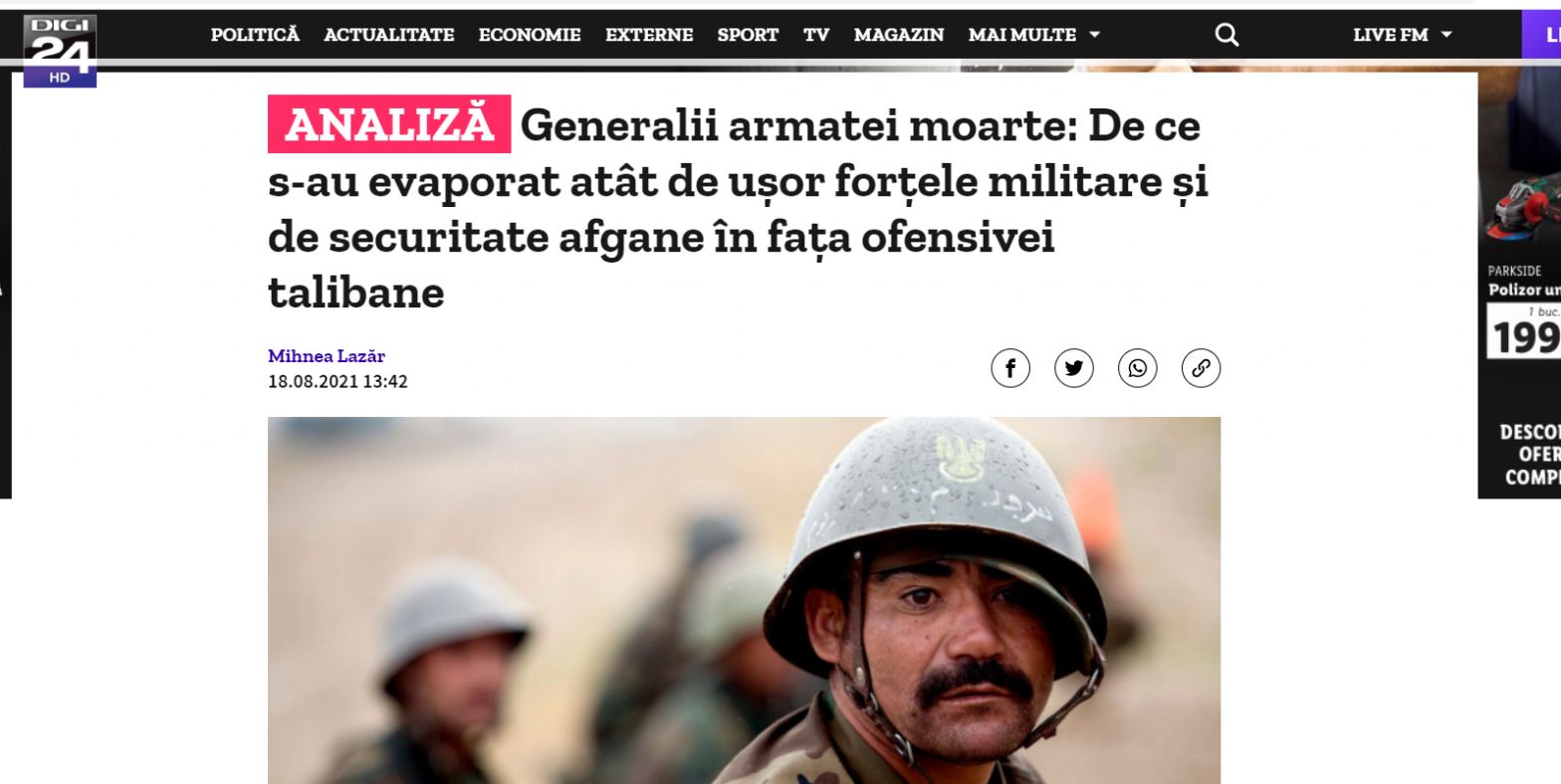This screenshot has height=784, width=1561.
Task: Open the Parkside Polizor advertisement
Action: (x=1519, y=284)
